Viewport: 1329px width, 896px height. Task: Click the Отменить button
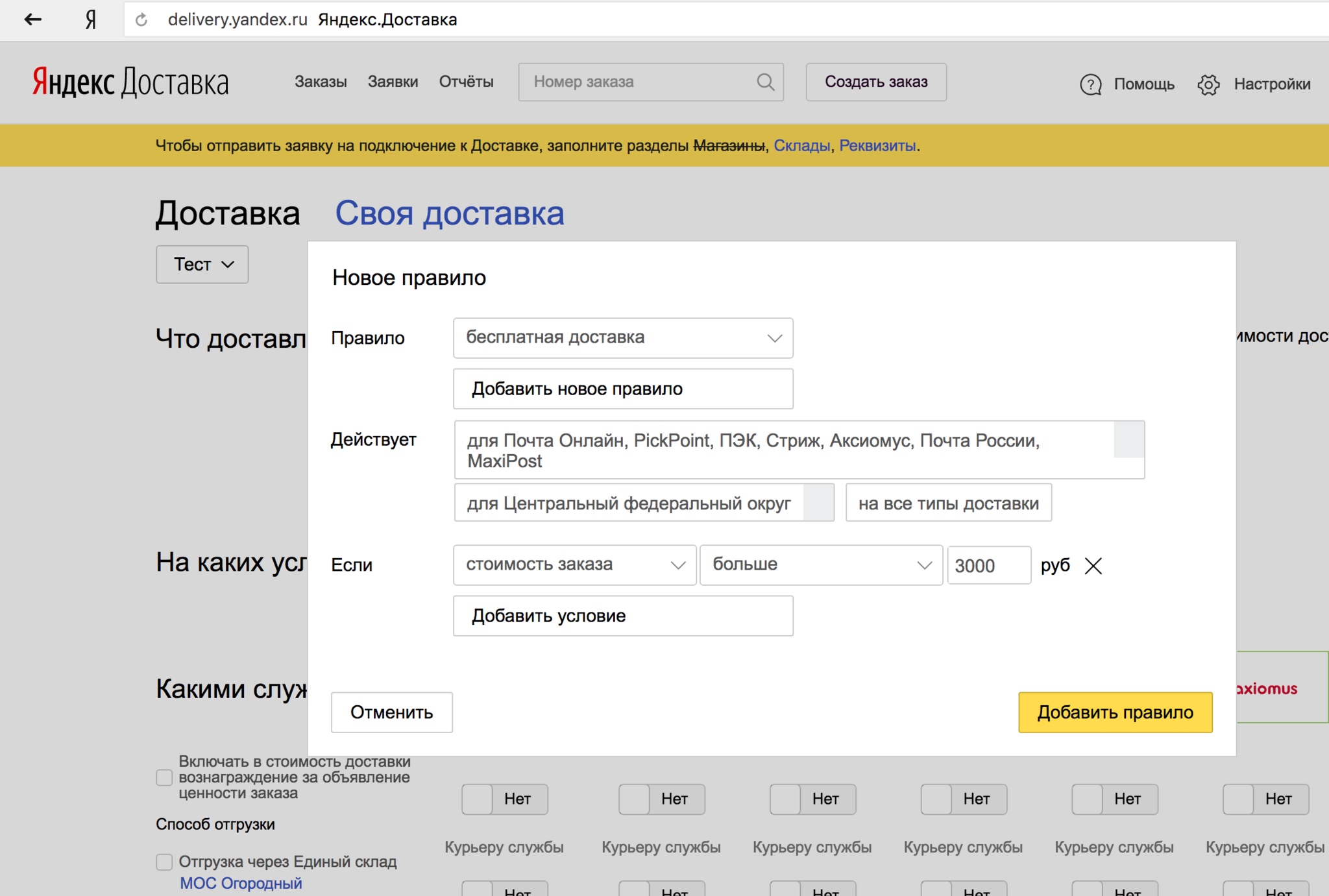[392, 712]
